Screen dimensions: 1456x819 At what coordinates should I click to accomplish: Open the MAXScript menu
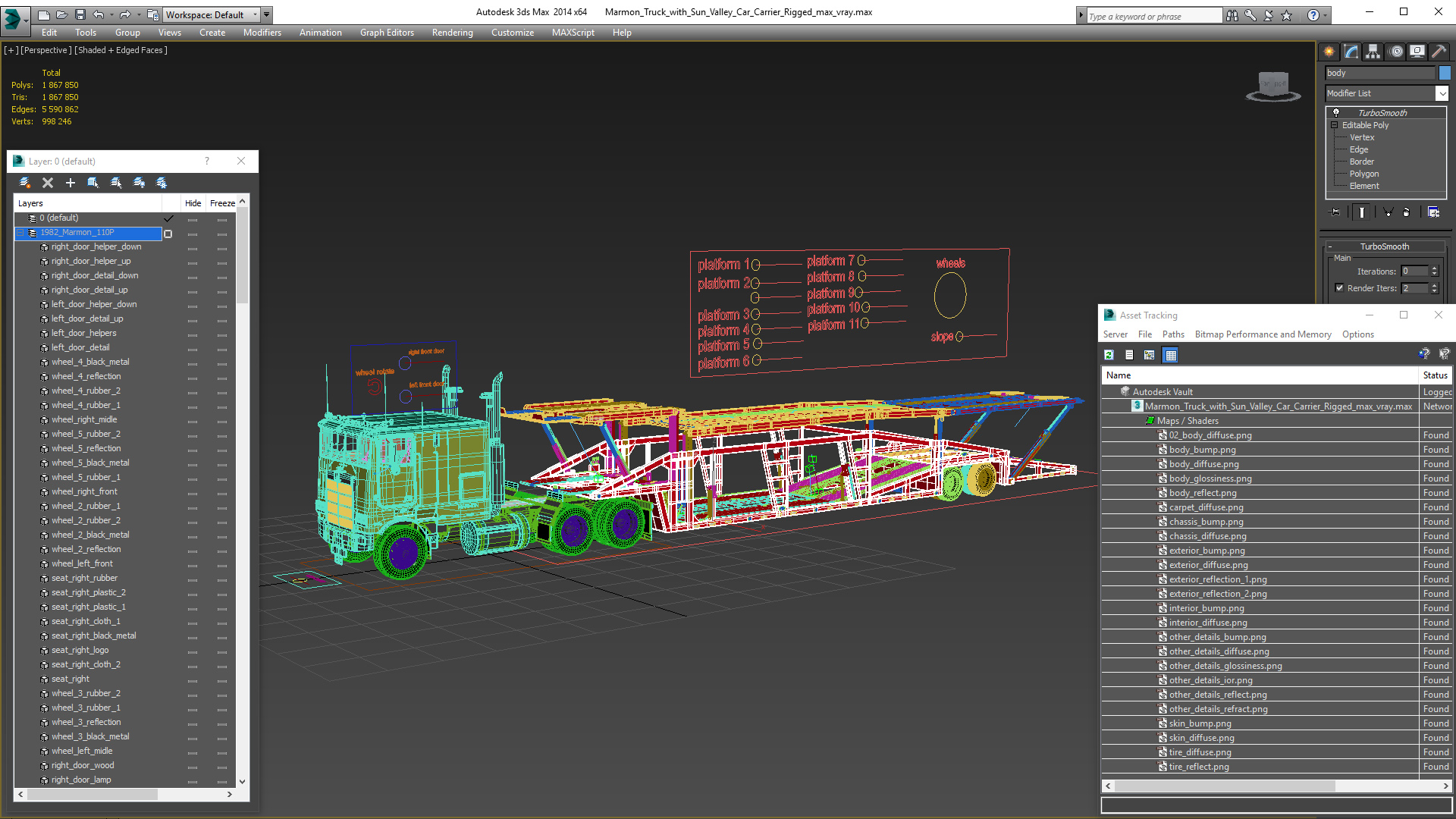pos(573,33)
